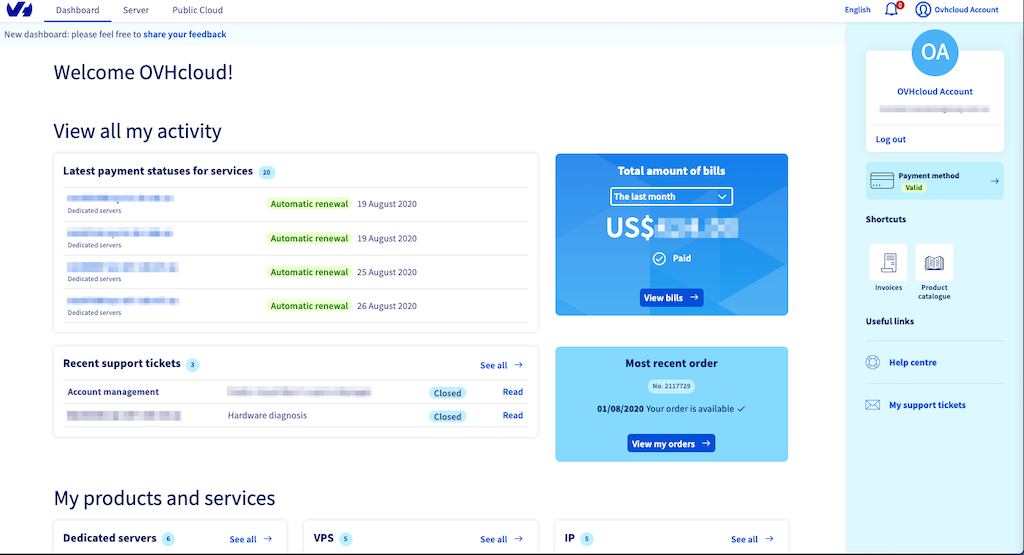Read the Account management ticket

512,392
